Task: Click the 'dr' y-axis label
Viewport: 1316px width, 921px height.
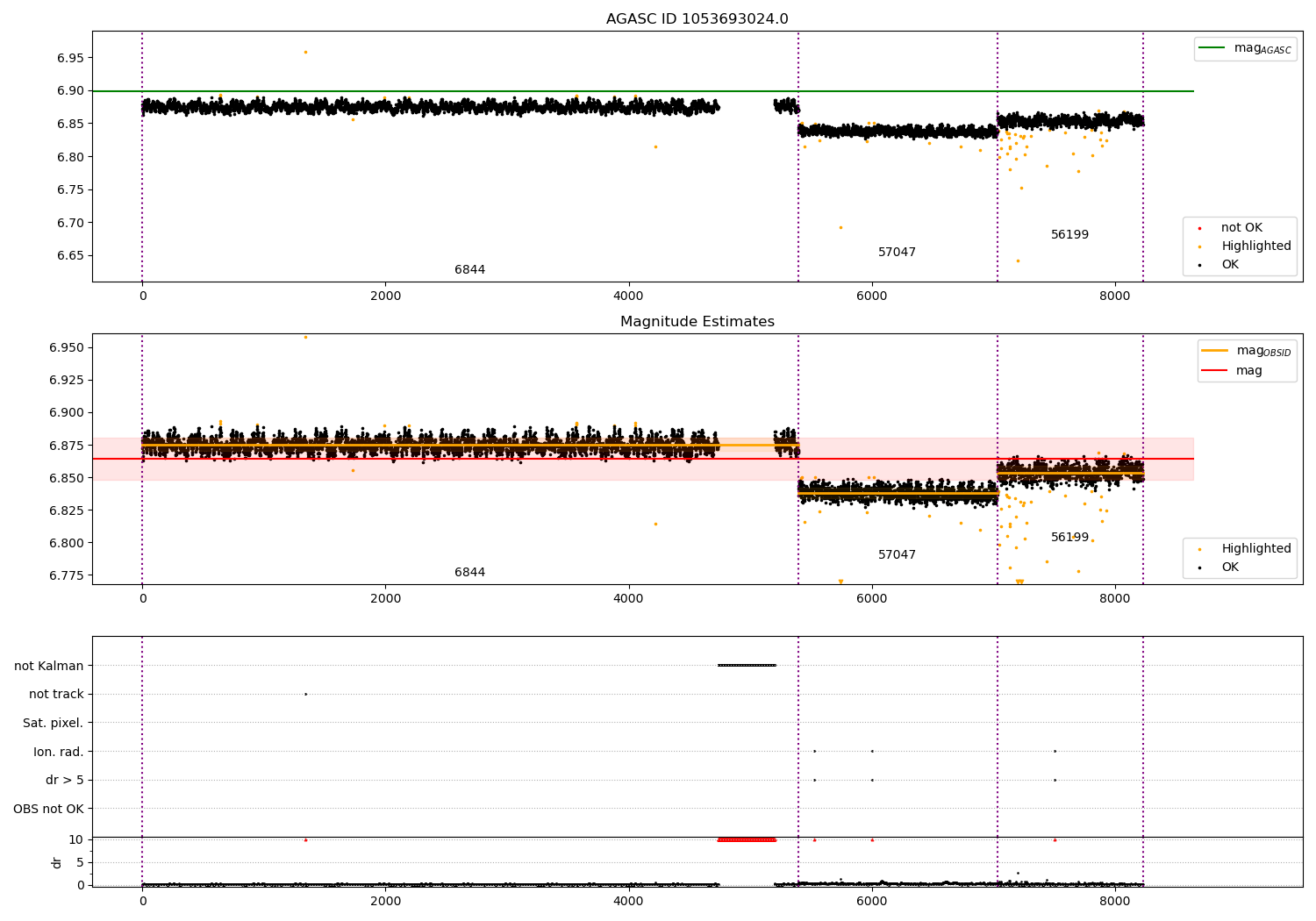Action: (x=57, y=862)
